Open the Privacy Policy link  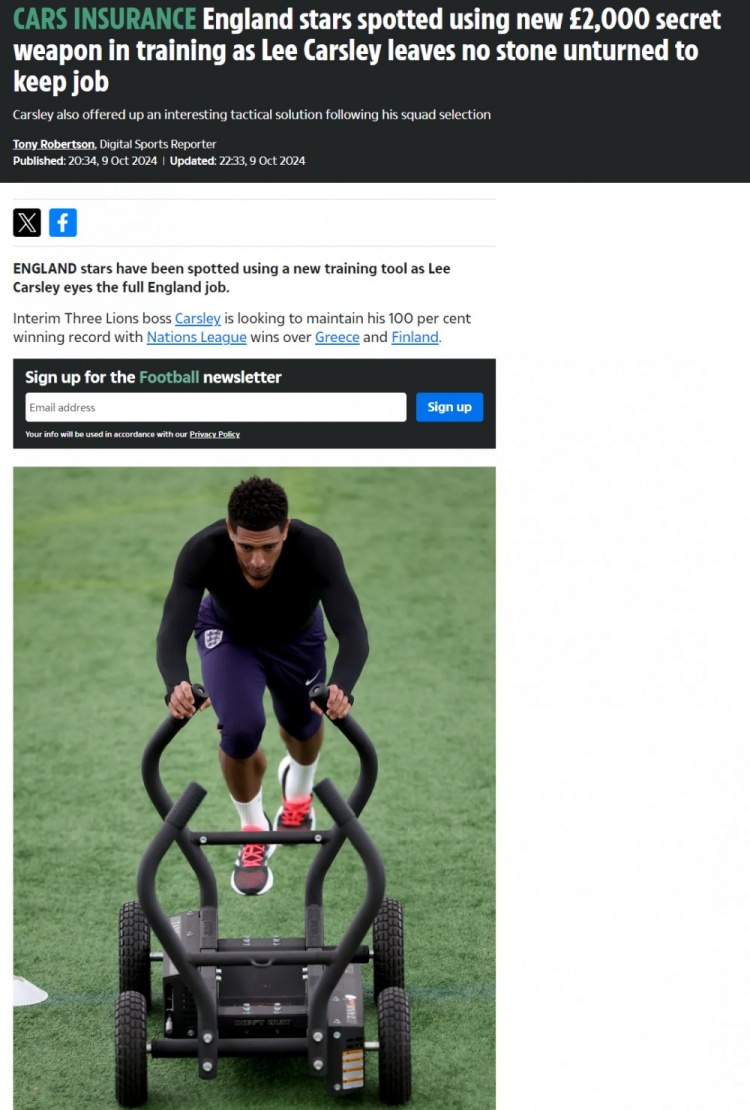click(x=215, y=434)
